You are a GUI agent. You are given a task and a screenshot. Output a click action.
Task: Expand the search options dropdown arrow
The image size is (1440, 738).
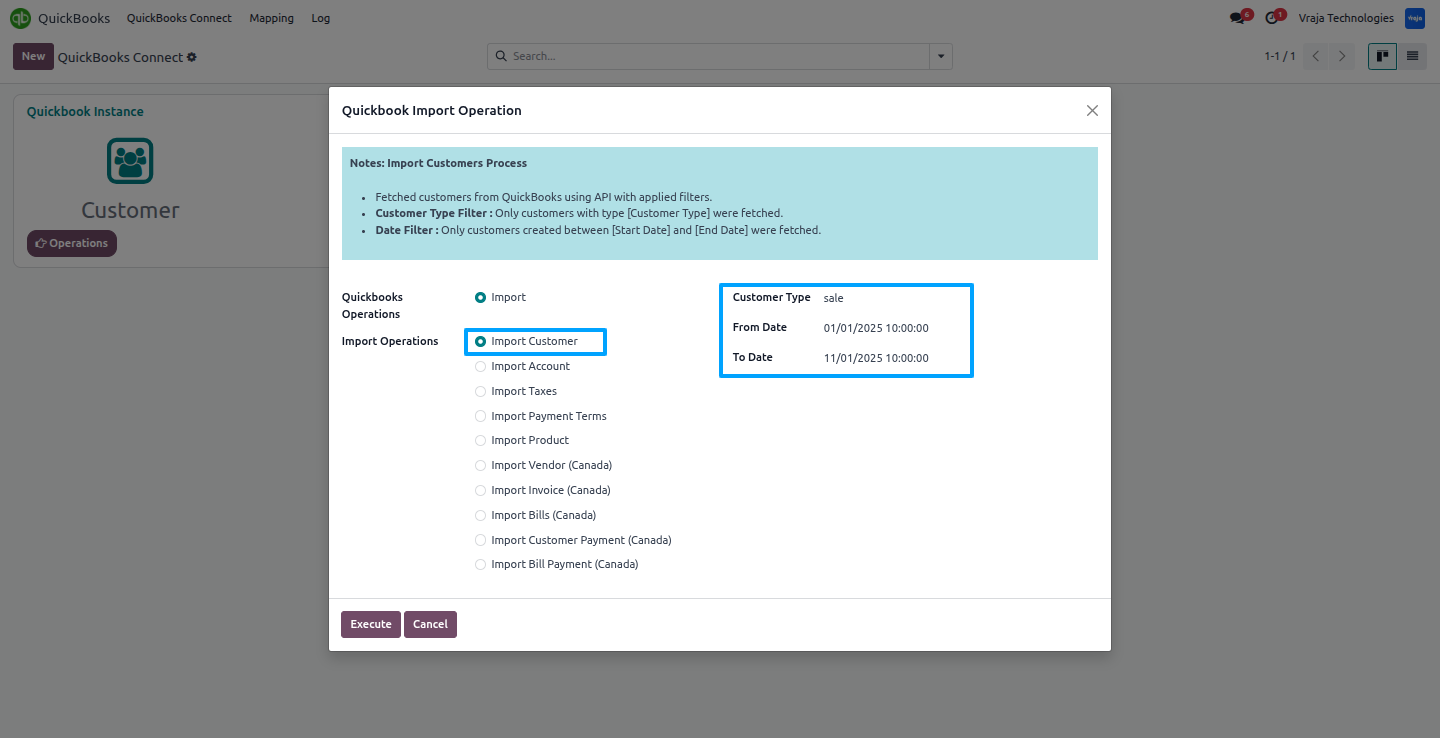941,56
